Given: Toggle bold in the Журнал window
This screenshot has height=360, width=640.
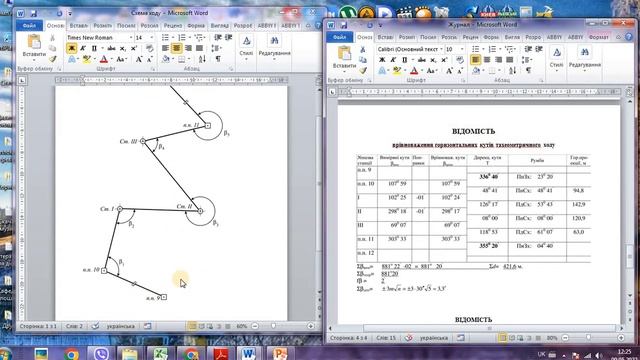Looking at the screenshot, I should [x=382, y=60].
